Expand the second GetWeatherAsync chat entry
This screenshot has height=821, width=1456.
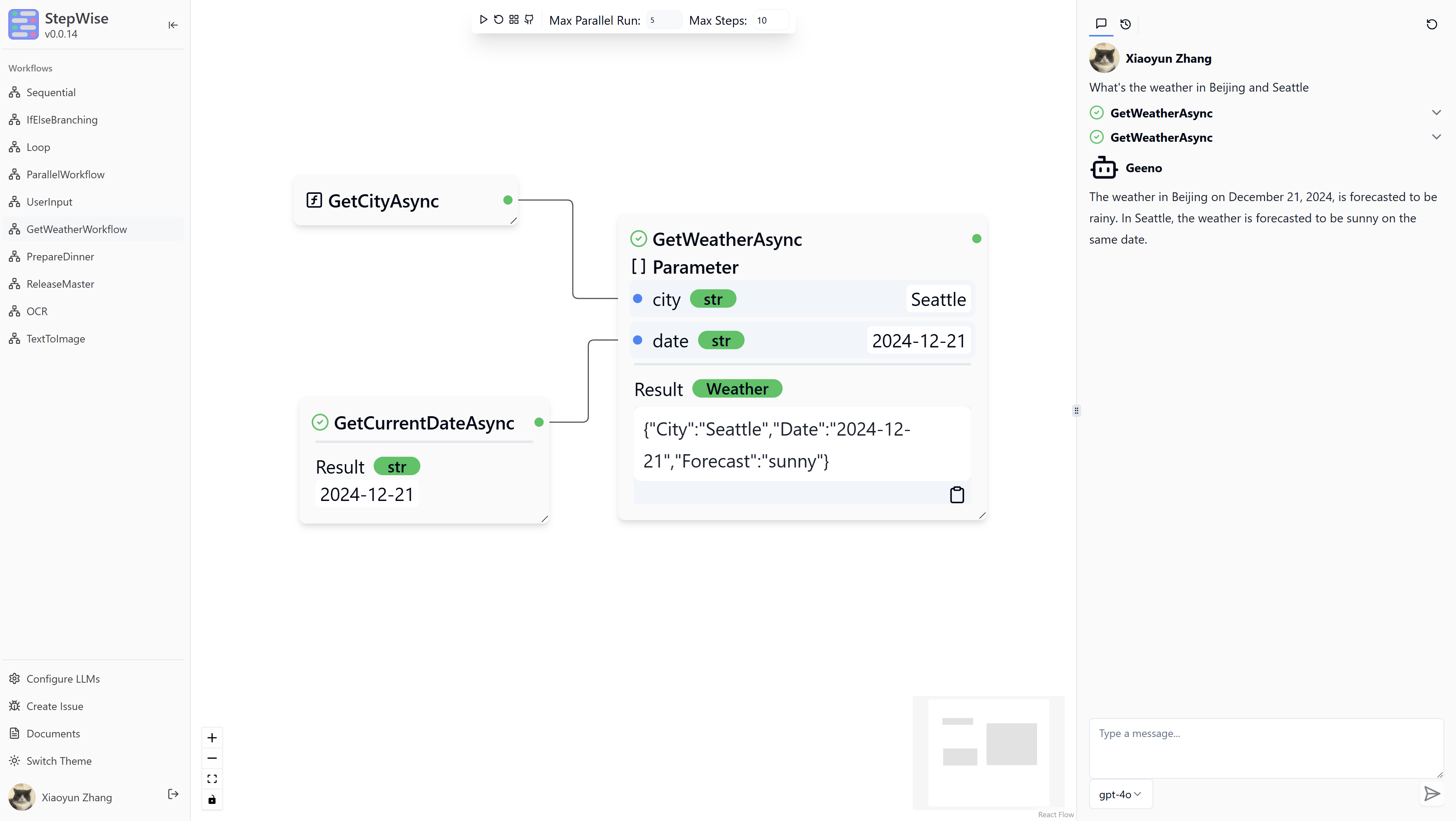(x=1436, y=137)
